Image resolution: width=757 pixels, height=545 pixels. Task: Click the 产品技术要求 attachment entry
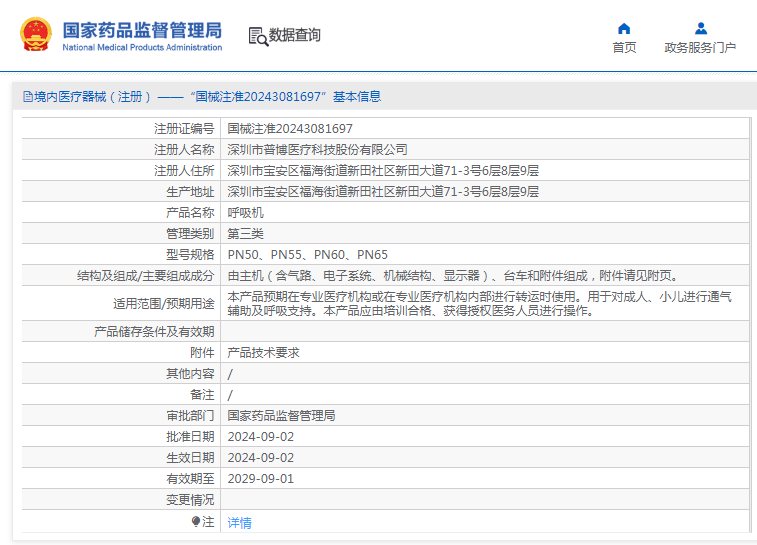pyautogui.click(x=263, y=353)
